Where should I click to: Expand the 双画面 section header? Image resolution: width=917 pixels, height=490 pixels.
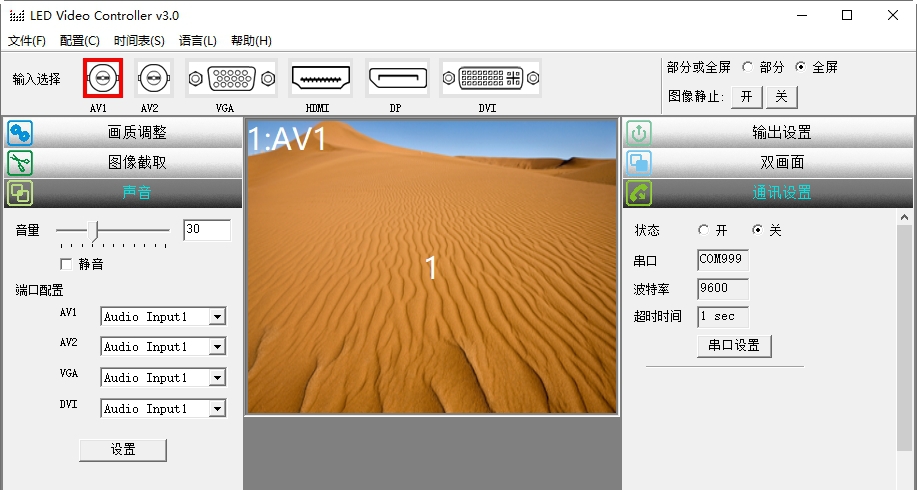click(x=768, y=163)
